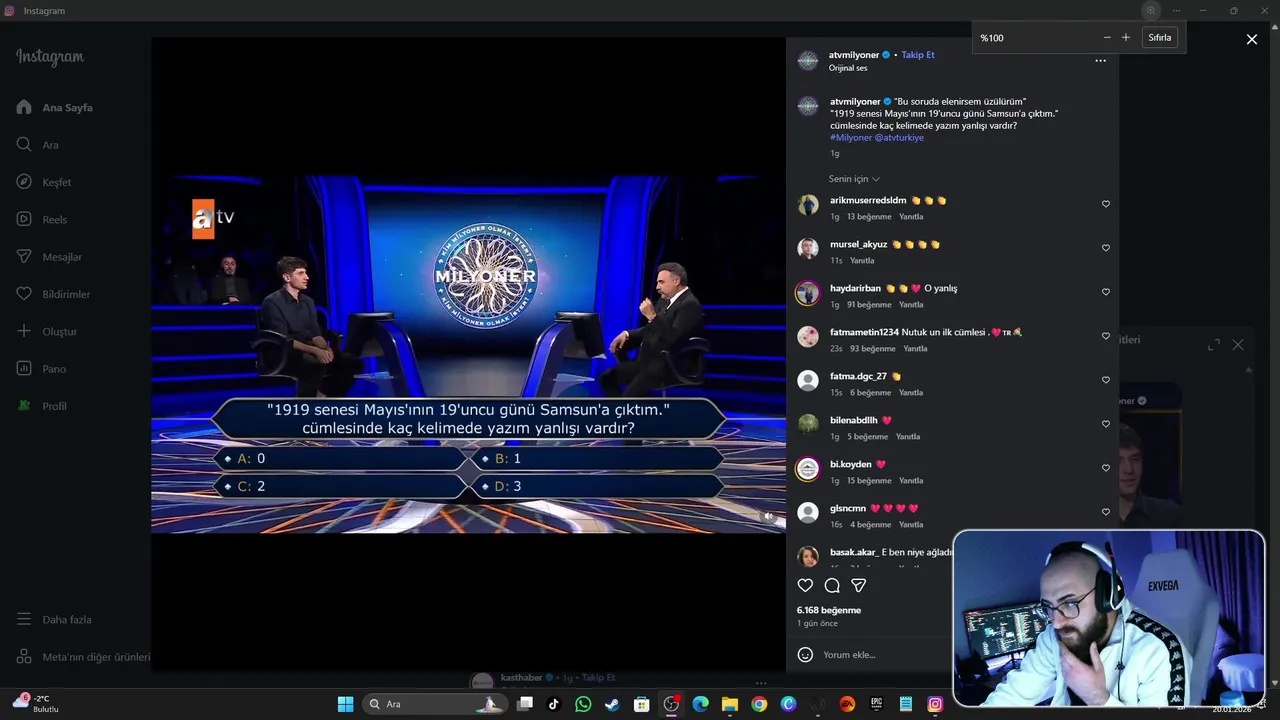Decrease zoom with the minus button

[x=1107, y=38]
